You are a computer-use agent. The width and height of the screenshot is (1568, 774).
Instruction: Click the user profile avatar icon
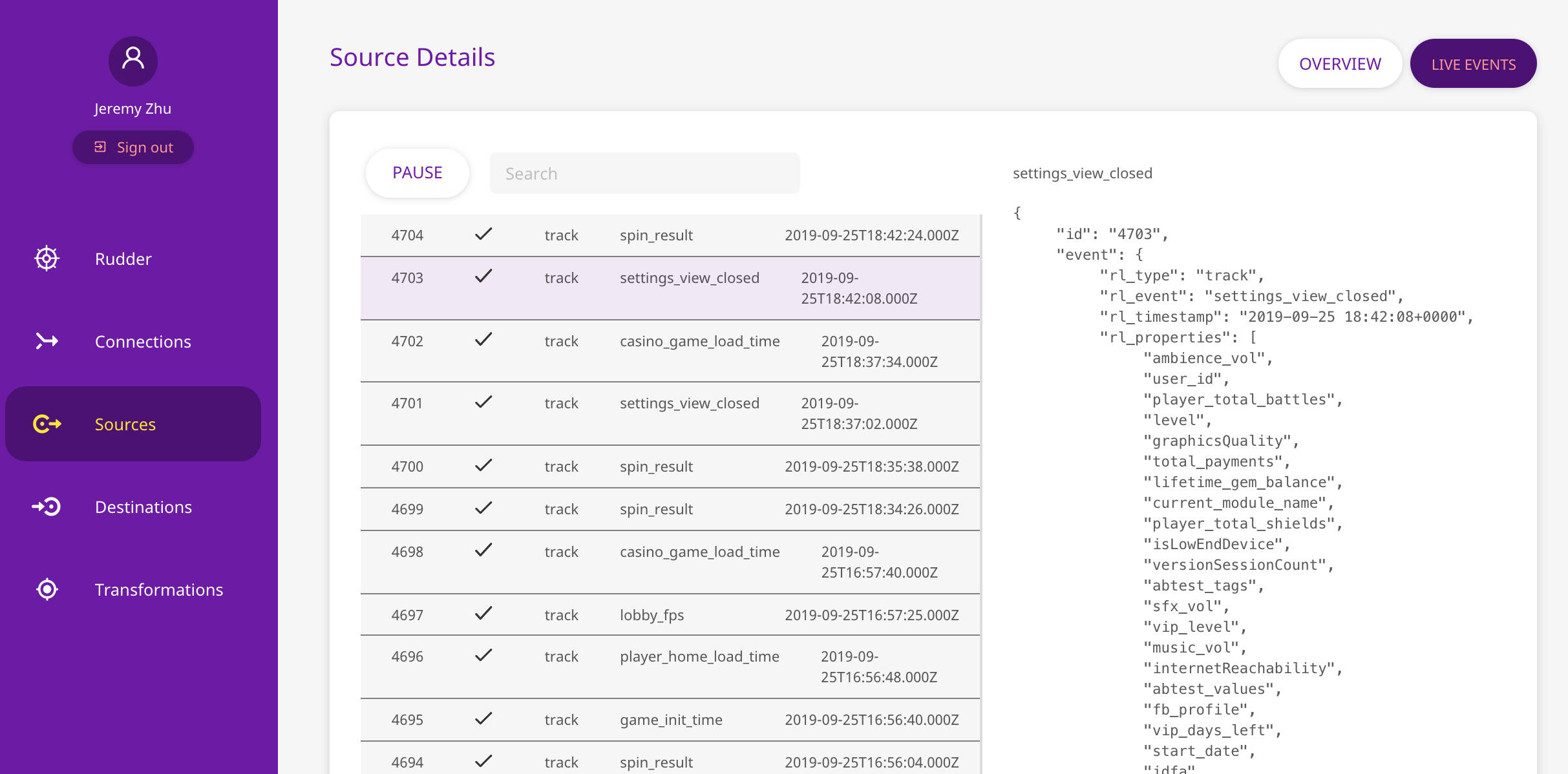[x=133, y=60]
